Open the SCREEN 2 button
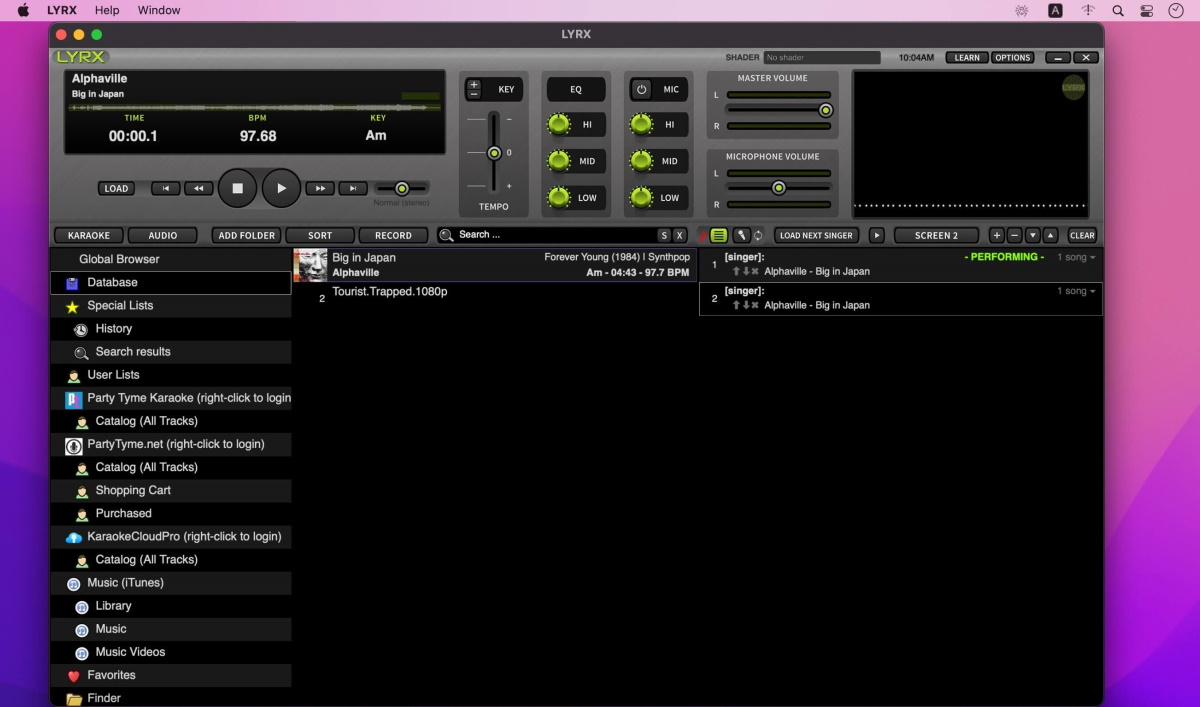The height and width of the screenshot is (707, 1200). click(x=936, y=236)
